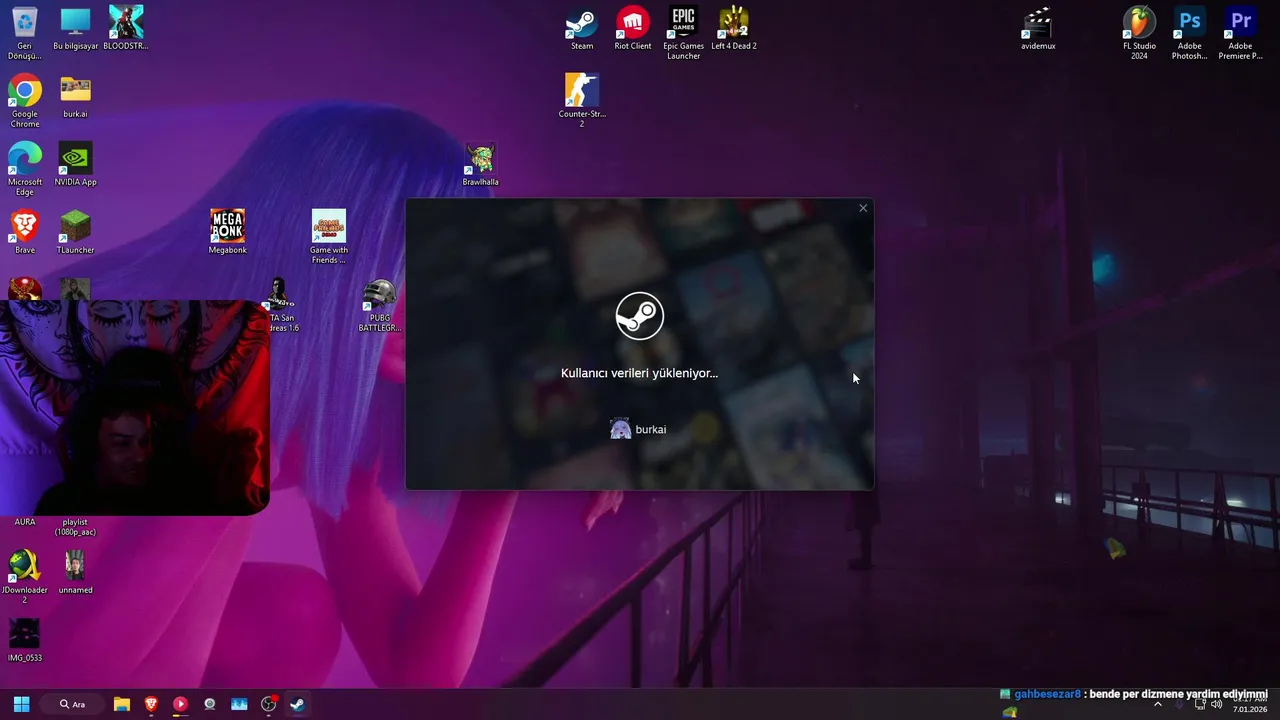
Task: Click the Steam logo in loading window
Action: click(x=640, y=316)
